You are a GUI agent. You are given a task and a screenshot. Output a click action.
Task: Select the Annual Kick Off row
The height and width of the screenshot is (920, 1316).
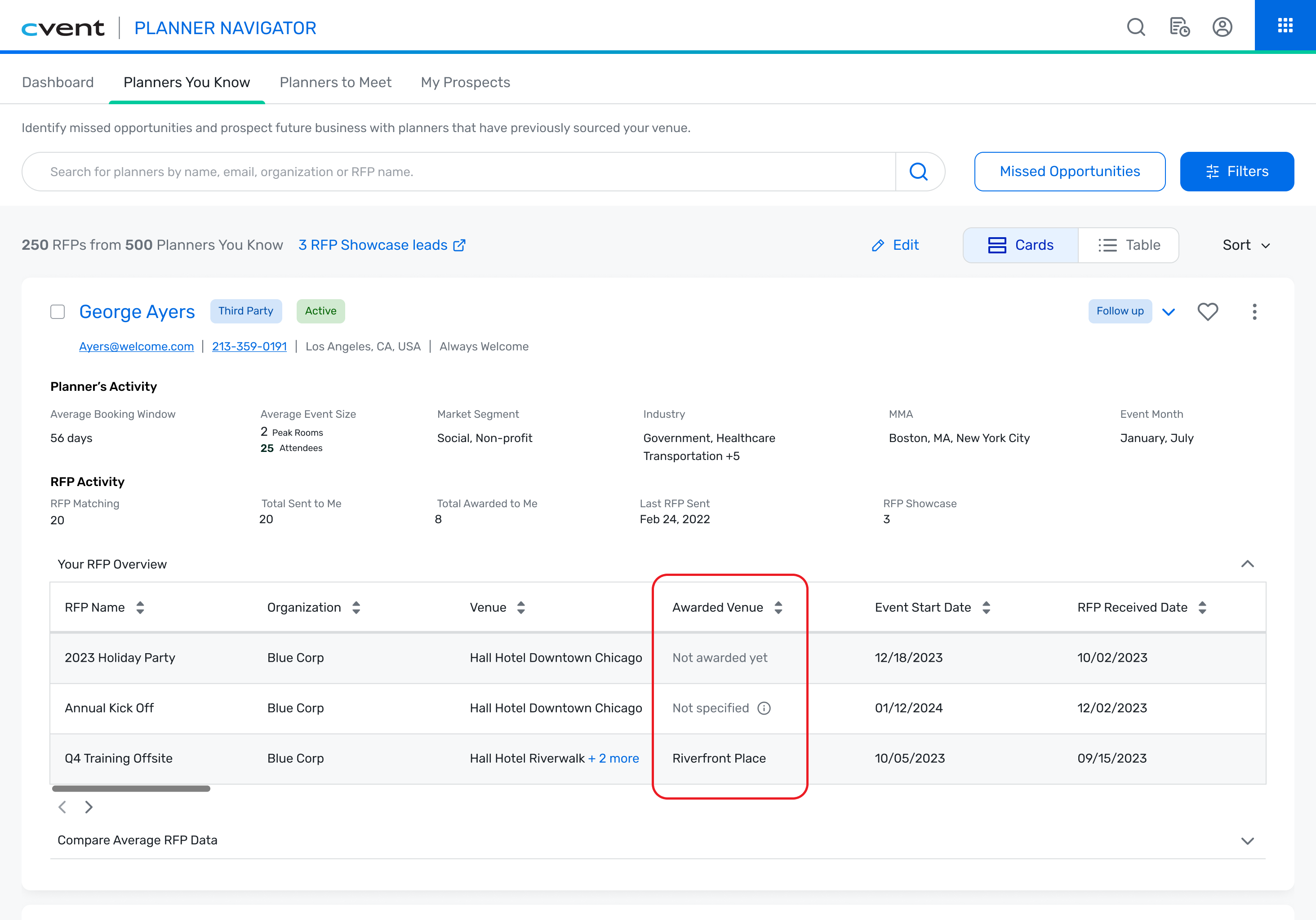[658, 708]
